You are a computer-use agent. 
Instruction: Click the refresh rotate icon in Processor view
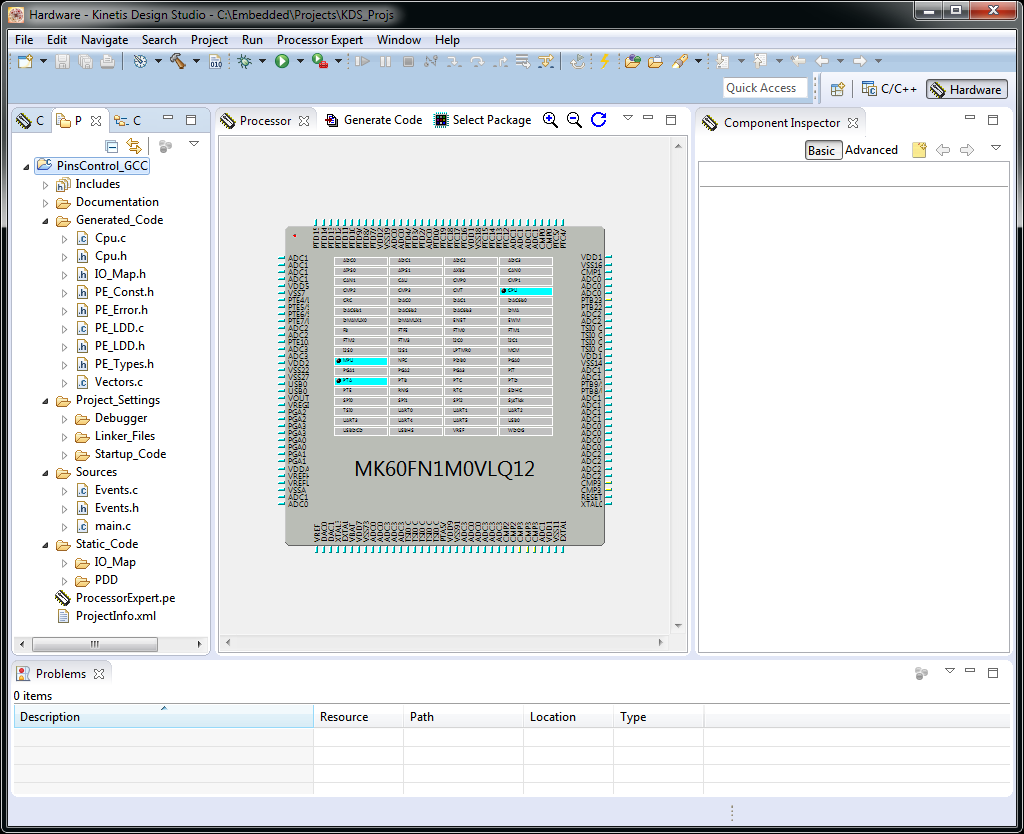click(598, 120)
